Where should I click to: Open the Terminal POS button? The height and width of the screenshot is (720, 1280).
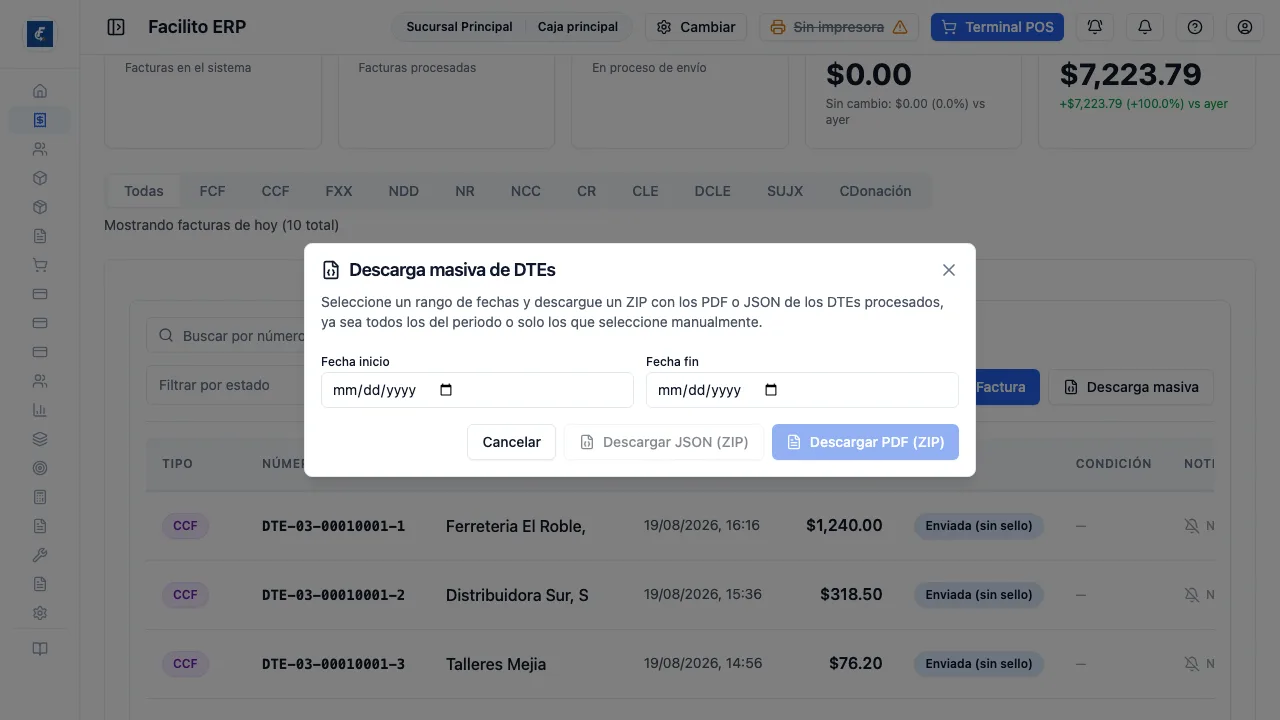point(997,27)
